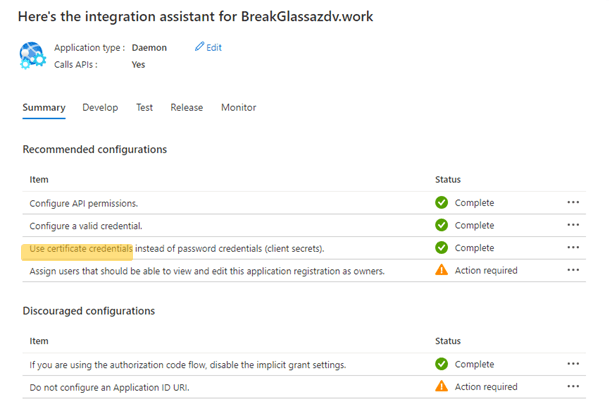Image resolution: width=609 pixels, height=409 pixels.
Task: Switch to the Develop tab
Action: tap(100, 108)
